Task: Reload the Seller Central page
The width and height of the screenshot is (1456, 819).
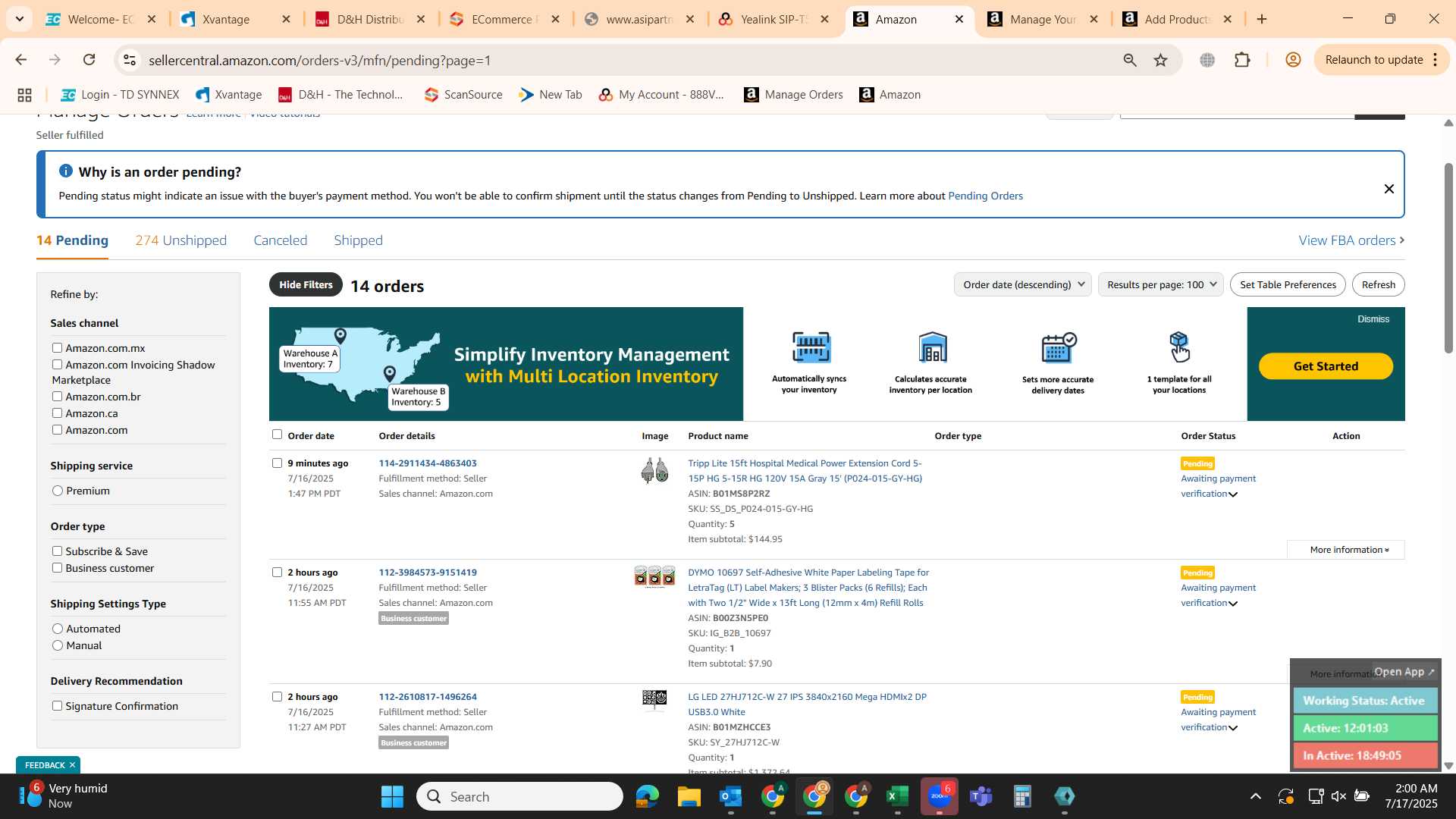Action: point(89,60)
